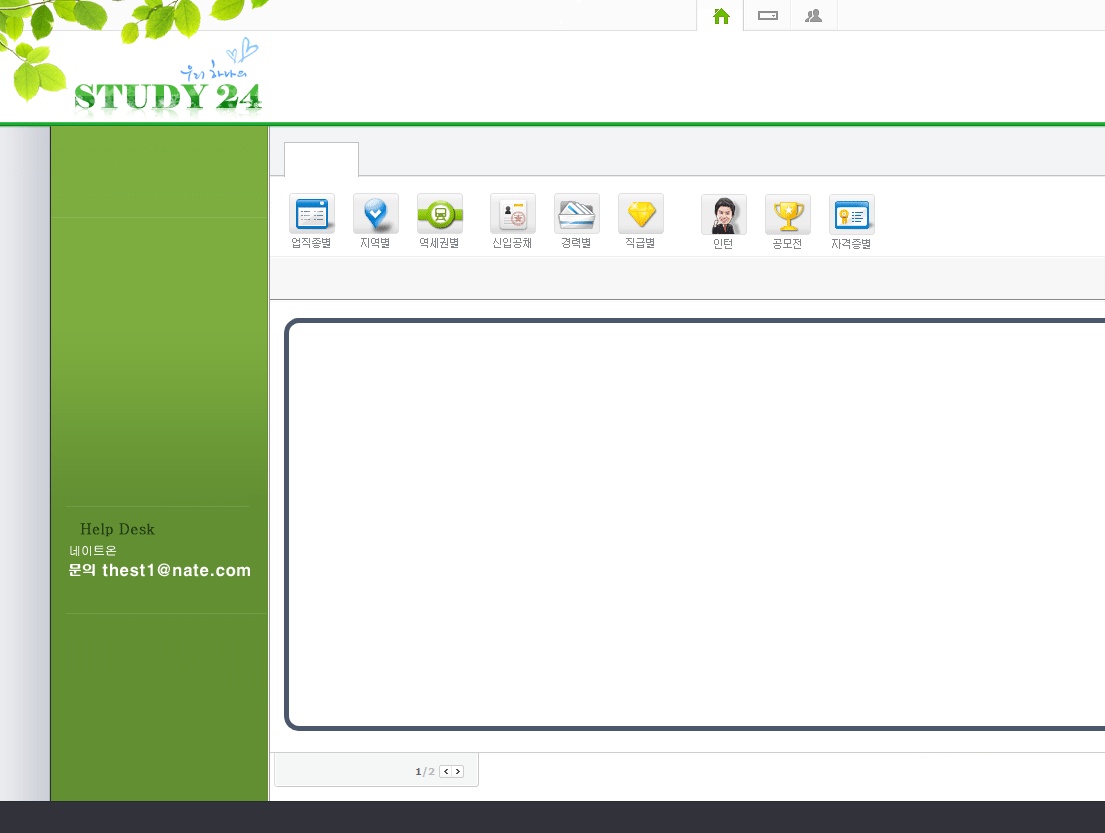Click the 업직종별 calendar icon
Screen dimensions: 1105x833
[311, 213]
